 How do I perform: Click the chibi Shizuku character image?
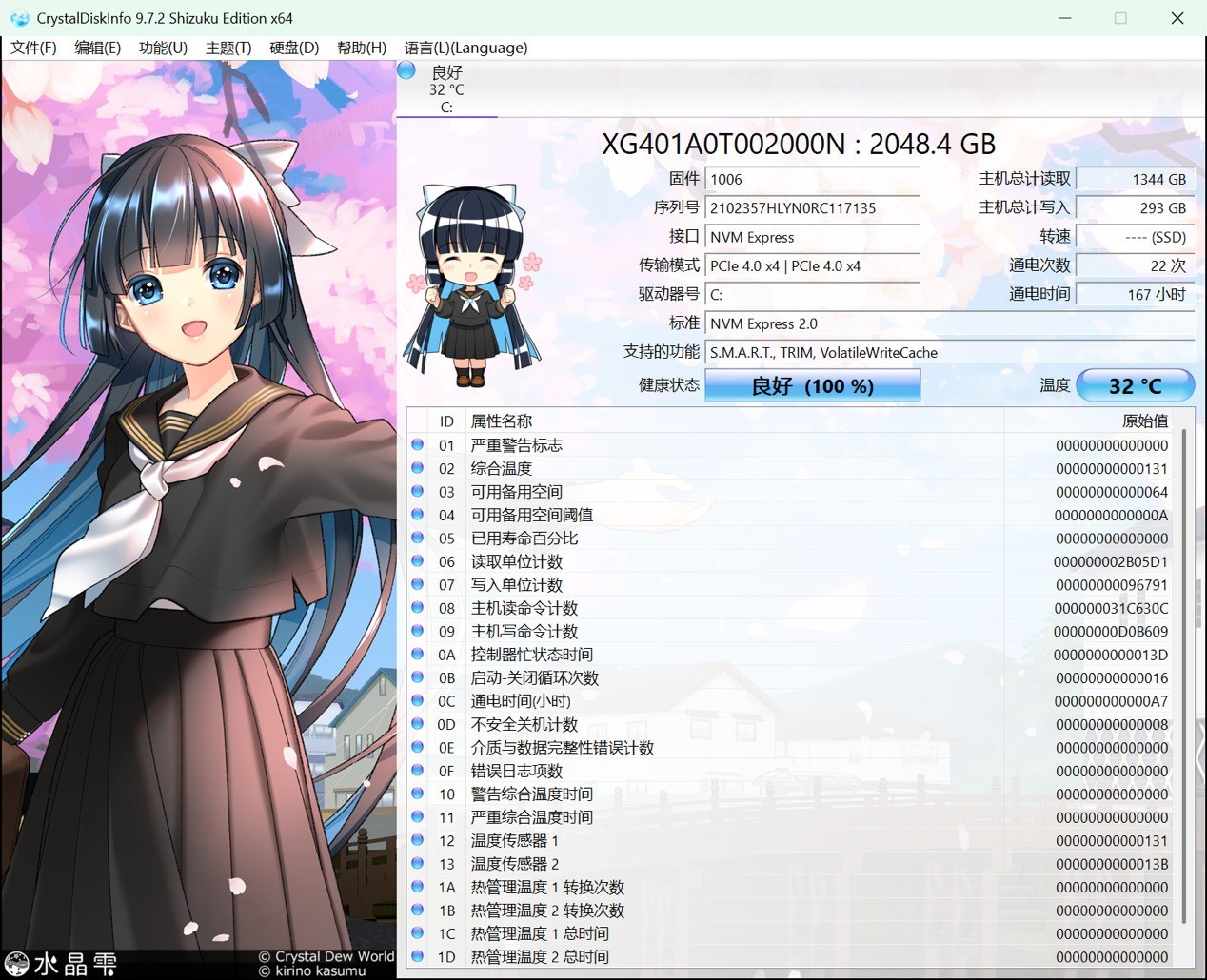tap(473, 284)
